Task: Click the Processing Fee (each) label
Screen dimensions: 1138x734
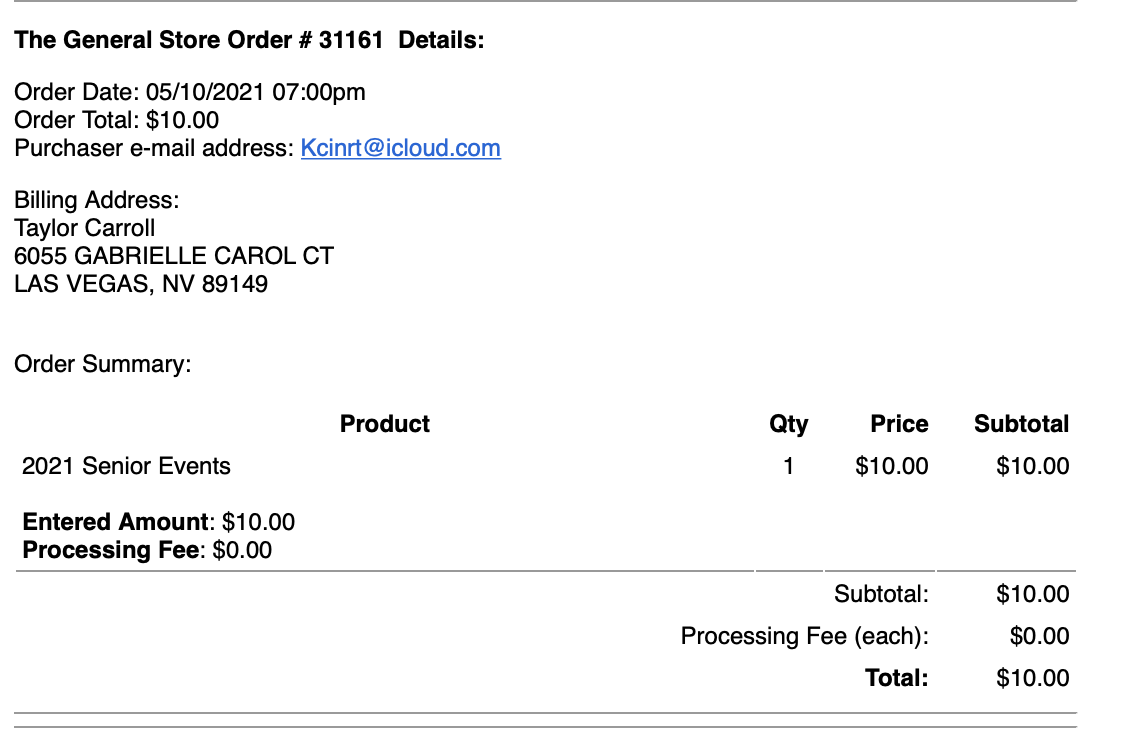Action: 804,636
